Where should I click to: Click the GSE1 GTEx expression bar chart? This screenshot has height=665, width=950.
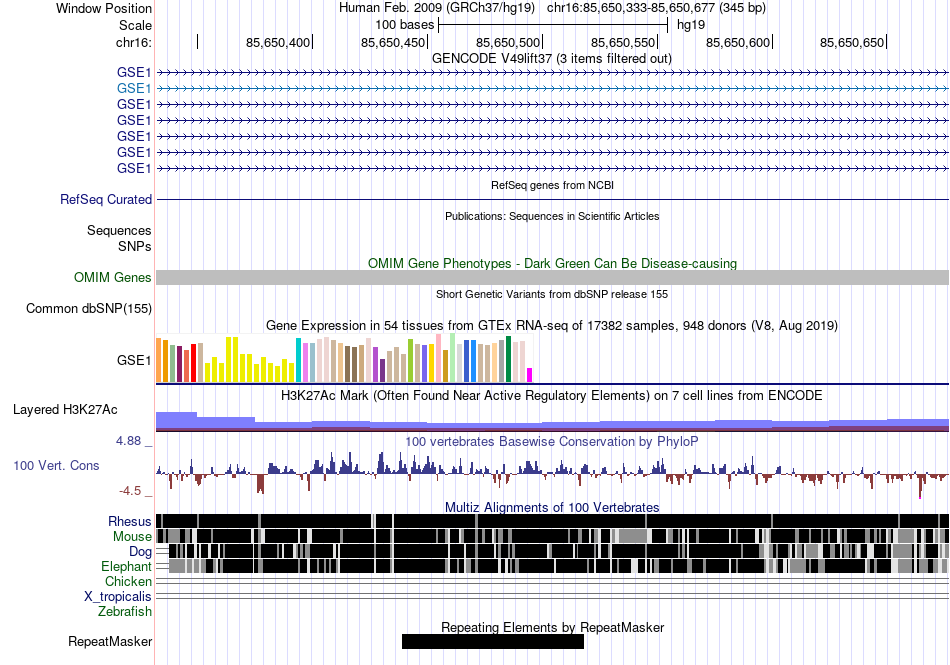(x=344, y=359)
